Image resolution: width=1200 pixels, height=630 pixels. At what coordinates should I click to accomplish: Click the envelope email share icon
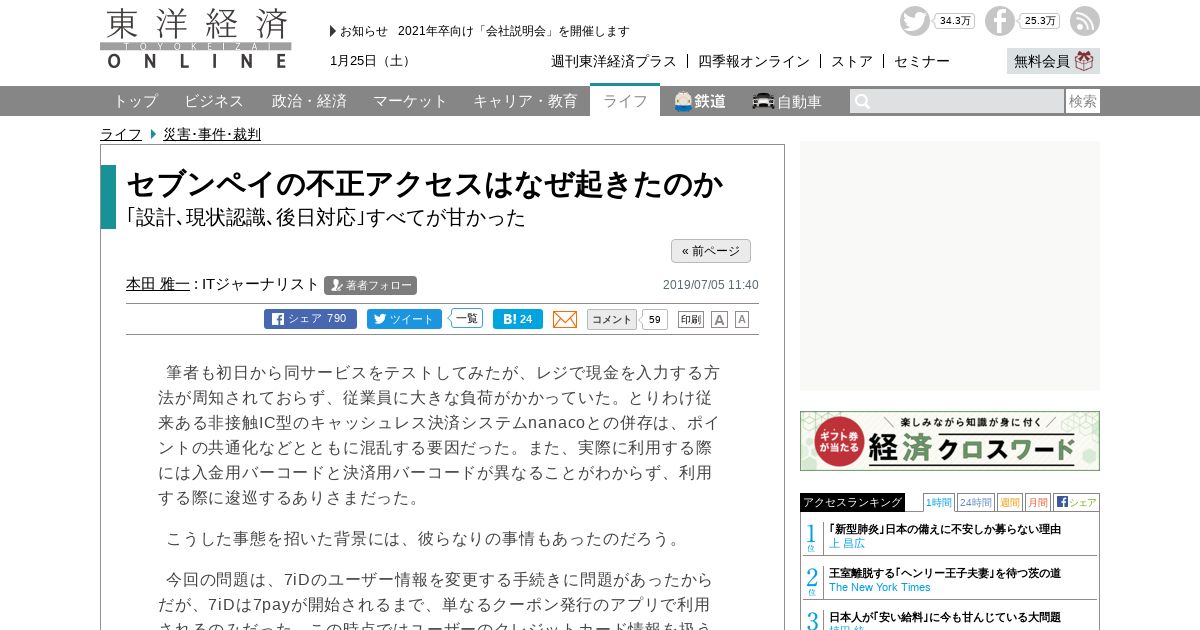[565, 319]
